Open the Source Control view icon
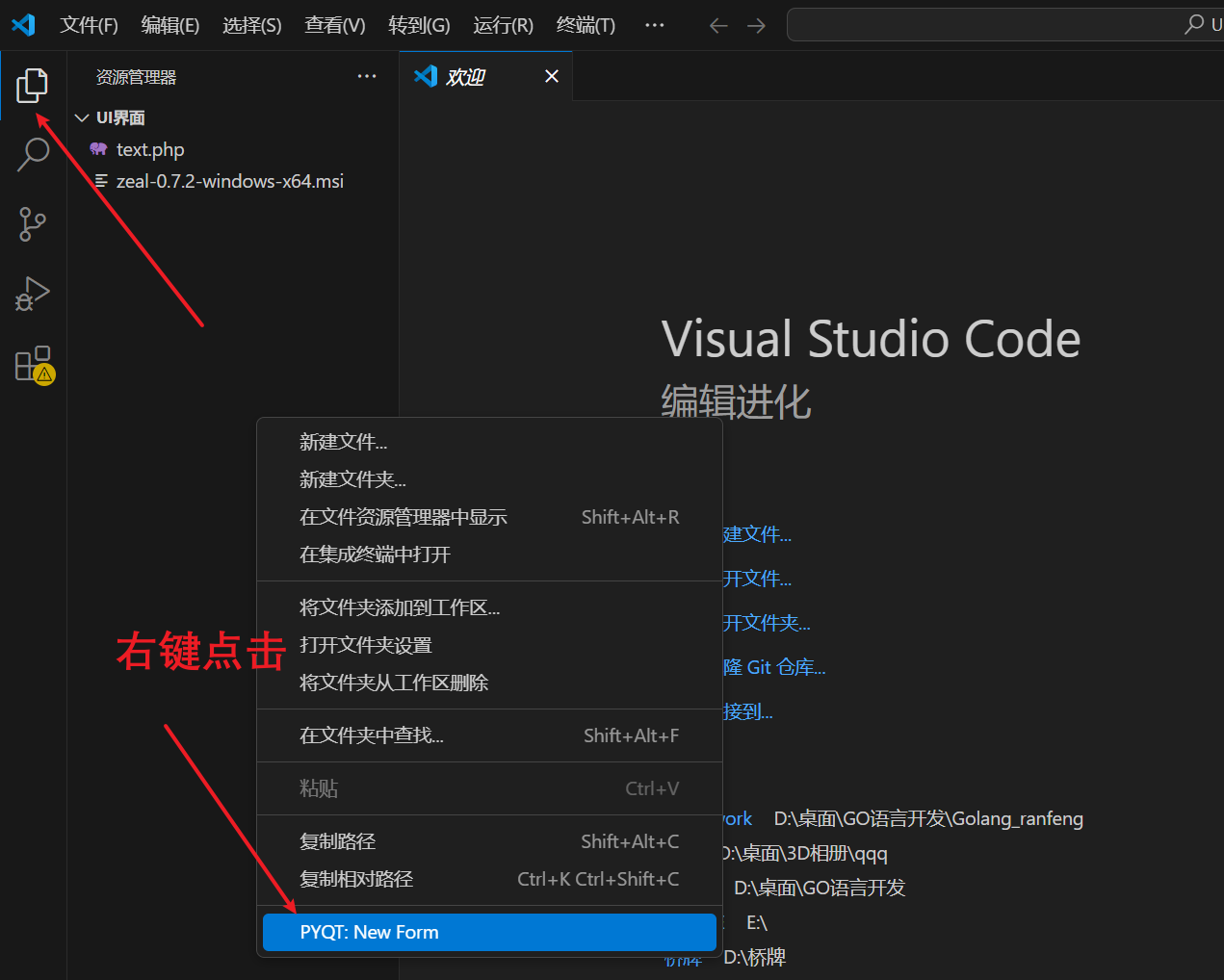The width and height of the screenshot is (1224, 980). [33, 224]
